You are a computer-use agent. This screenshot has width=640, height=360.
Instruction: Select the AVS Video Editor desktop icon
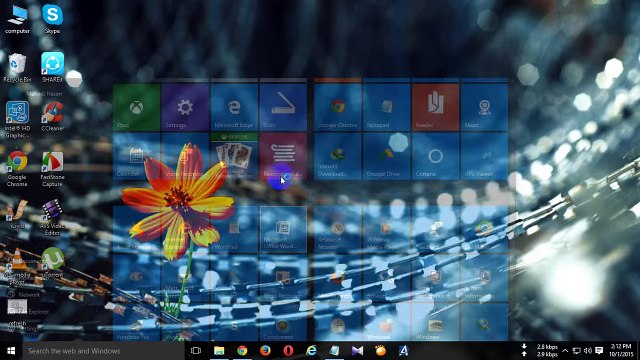[52, 218]
